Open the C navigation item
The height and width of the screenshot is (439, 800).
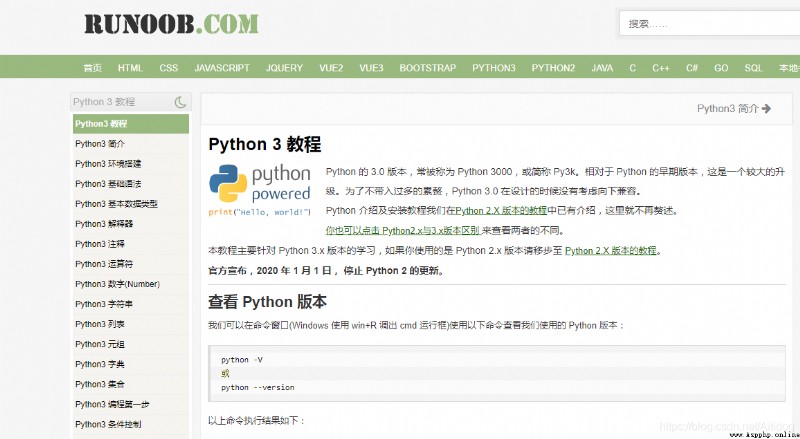point(632,68)
